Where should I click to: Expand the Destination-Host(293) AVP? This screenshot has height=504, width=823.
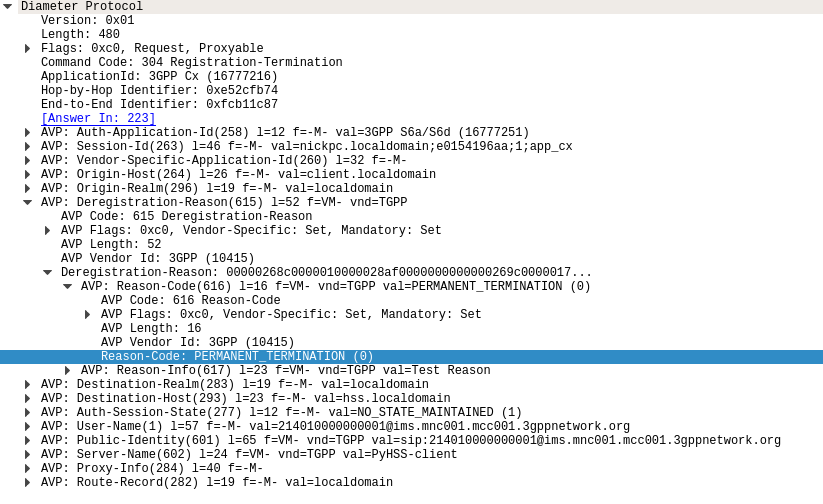click(x=27, y=398)
